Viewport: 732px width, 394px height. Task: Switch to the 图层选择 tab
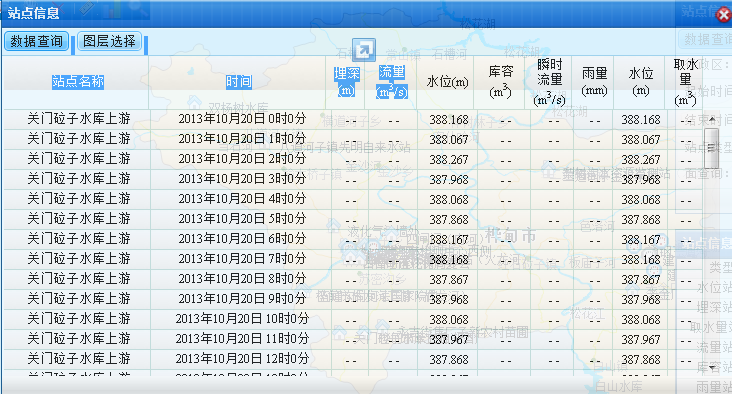[x=109, y=42]
